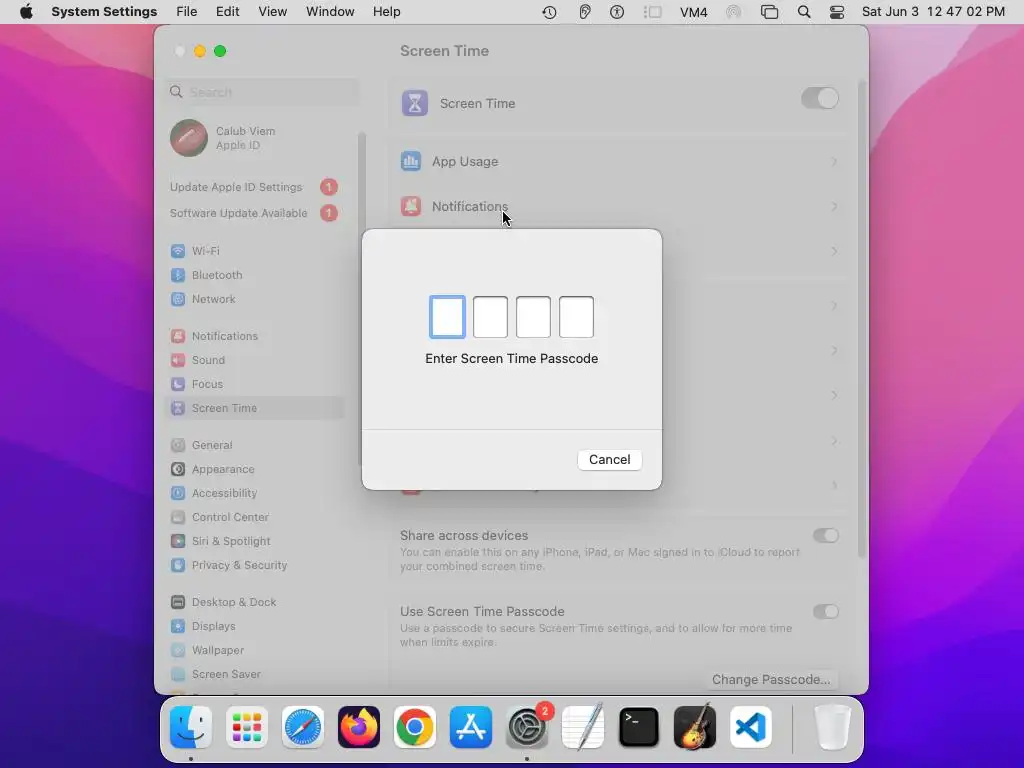The height and width of the screenshot is (768, 1024).
Task: Launch Google Chrome from the Dock
Action: point(415,727)
